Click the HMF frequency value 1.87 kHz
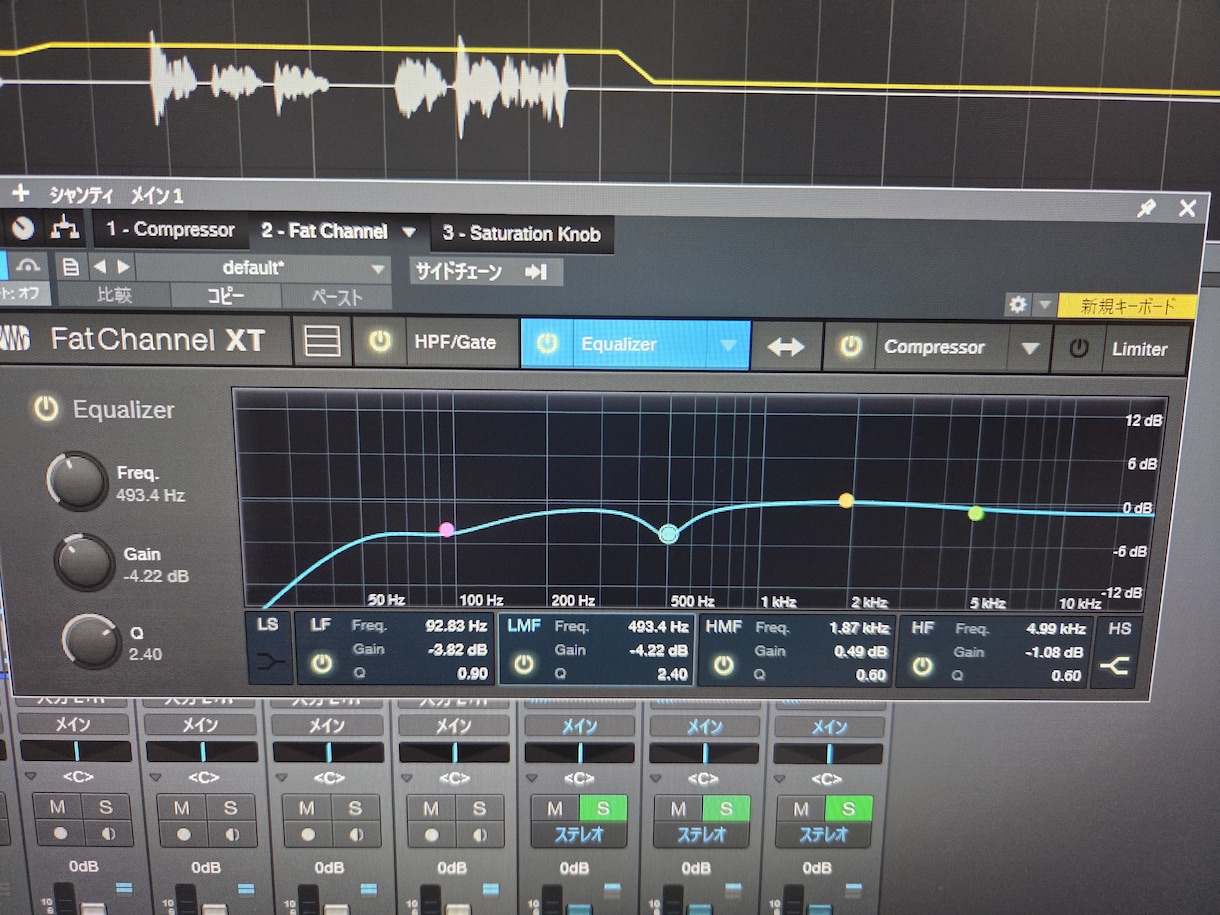Image resolution: width=1220 pixels, height=915 pixels. point(859,628)
